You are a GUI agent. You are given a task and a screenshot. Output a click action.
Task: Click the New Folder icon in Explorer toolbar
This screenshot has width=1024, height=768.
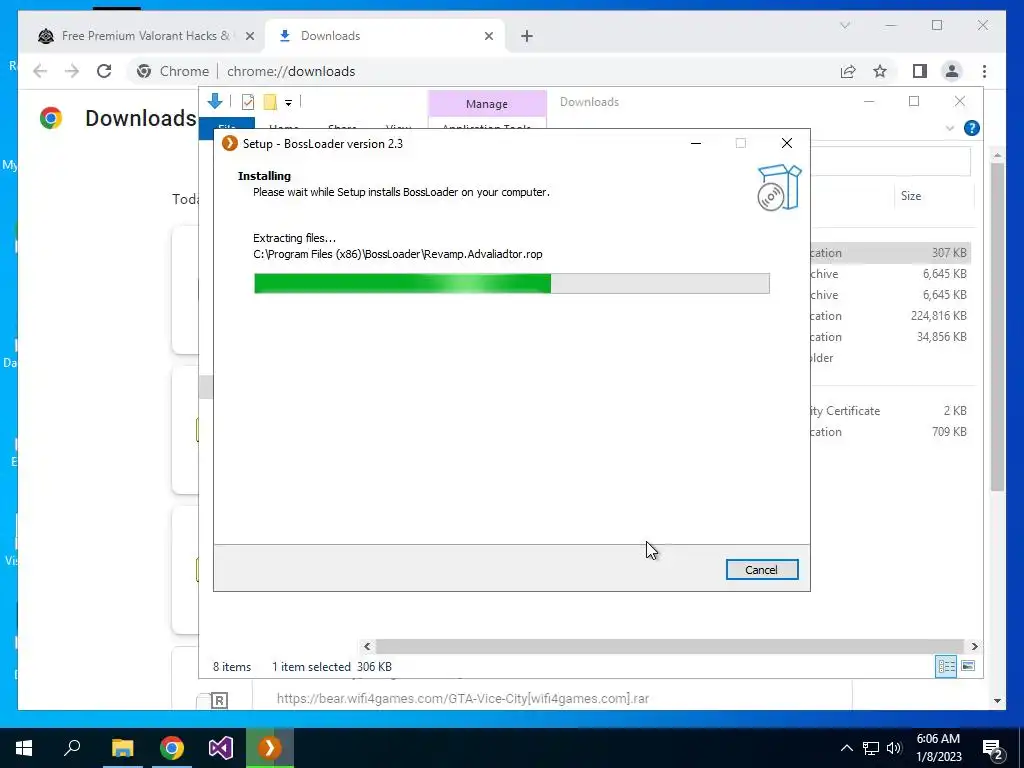click(270, 102)
